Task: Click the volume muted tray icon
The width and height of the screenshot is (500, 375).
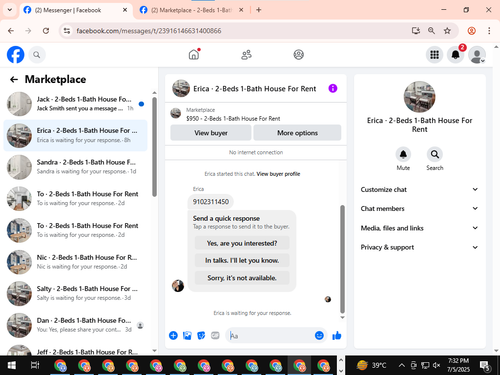Action: pos(436,365)
